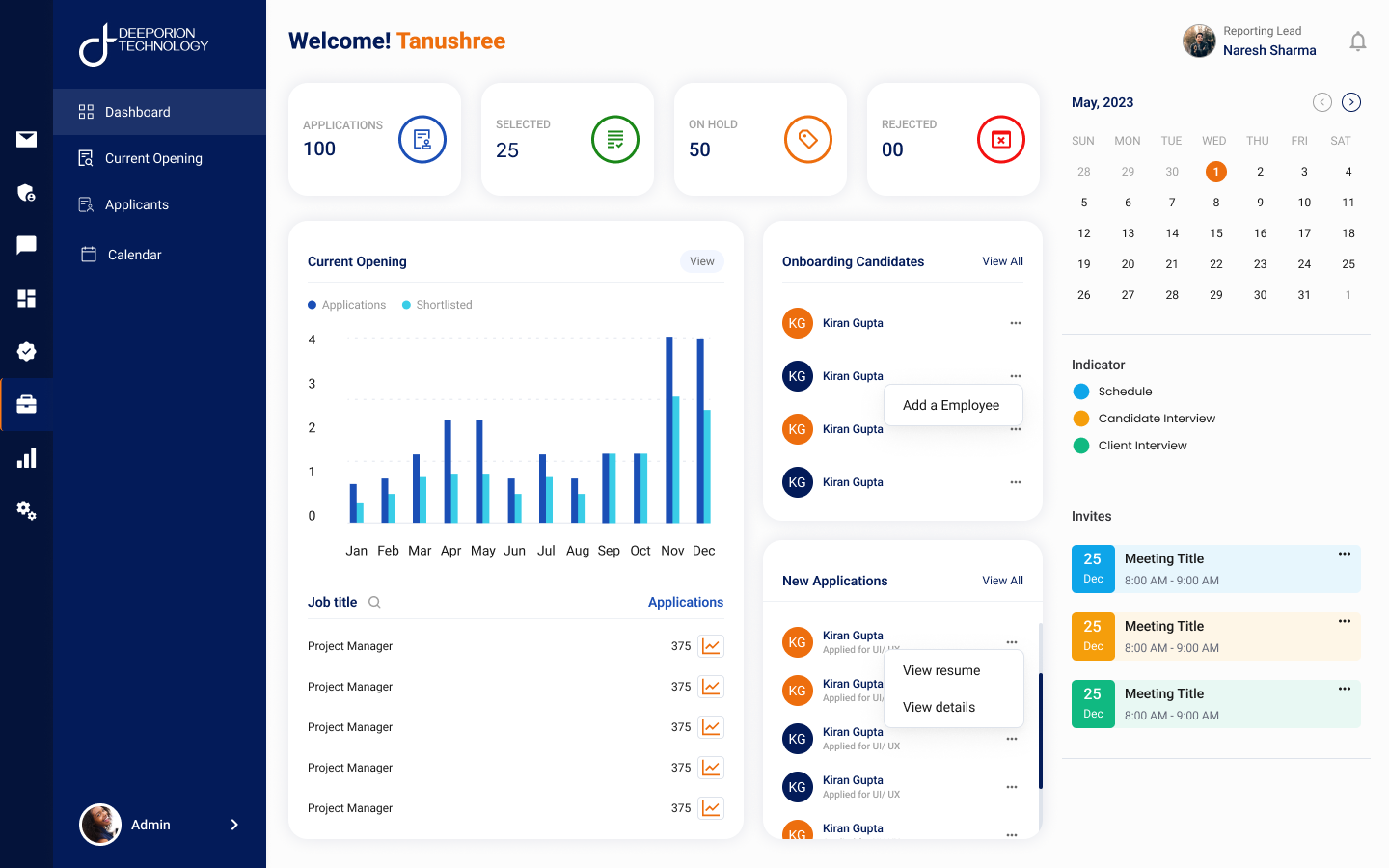Open the bar chart analytics rail icon
The image size is (1389, 868).
coord(27,458)
